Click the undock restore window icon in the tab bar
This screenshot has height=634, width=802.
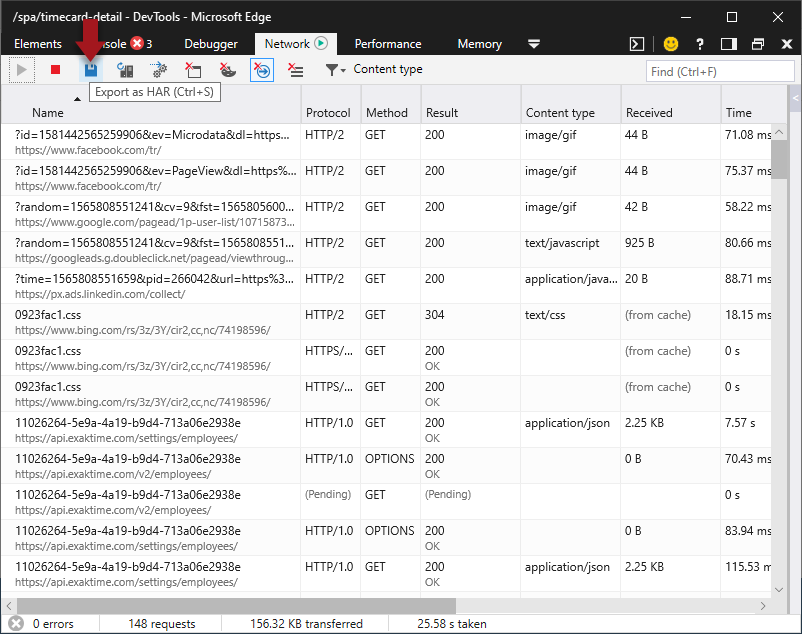tap(758, 44)
